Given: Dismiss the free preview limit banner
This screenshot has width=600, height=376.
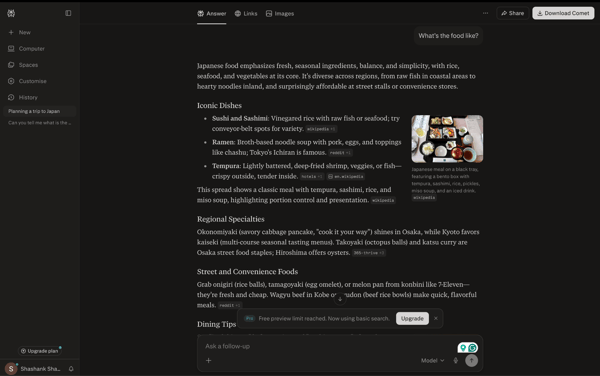Looking at the screenshot, I should point(435,318).
